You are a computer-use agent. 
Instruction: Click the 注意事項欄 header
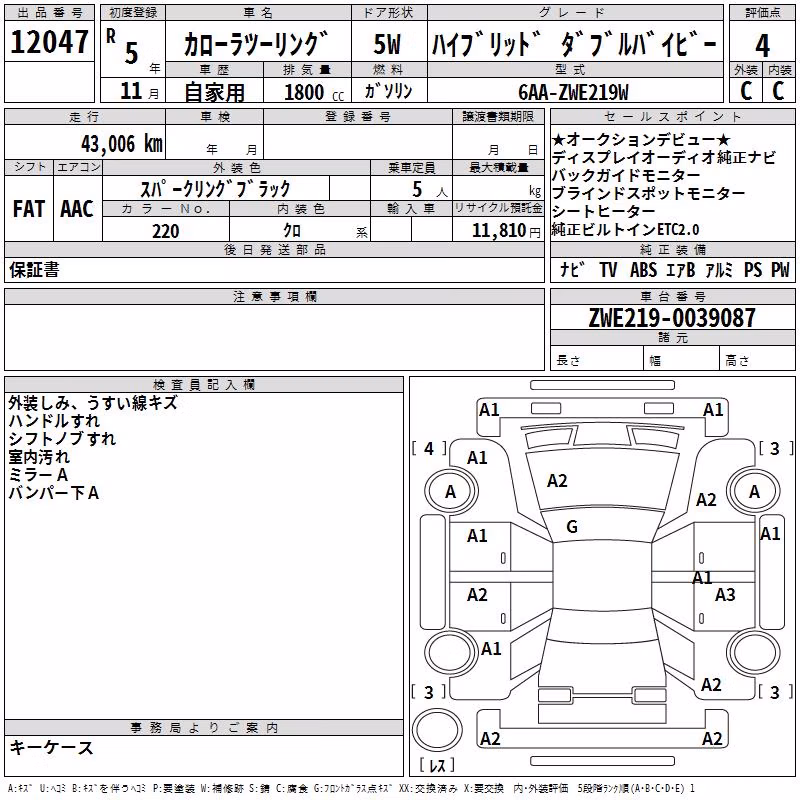(274, 296)
